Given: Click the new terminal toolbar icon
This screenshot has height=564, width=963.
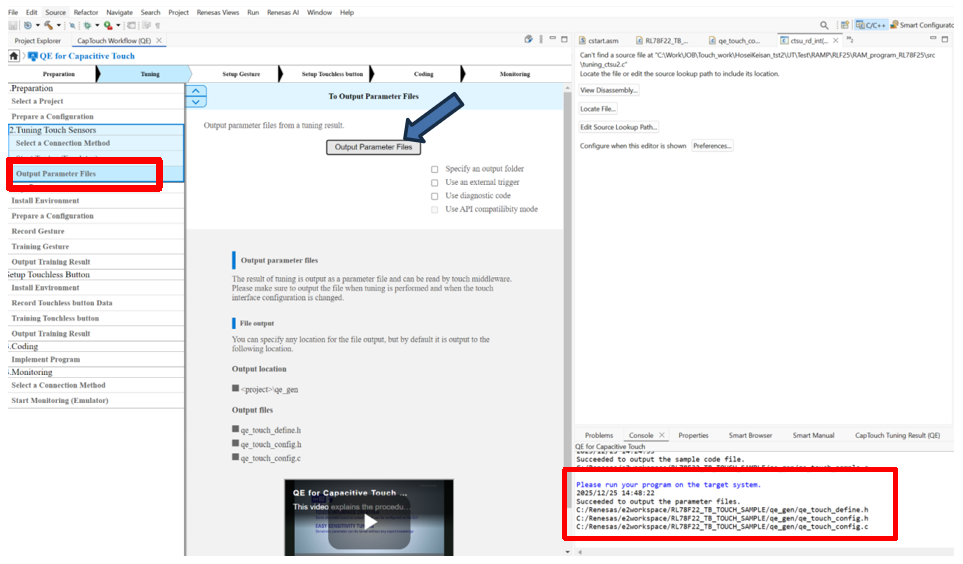Looking at the screenshot, I should [131, 25].
